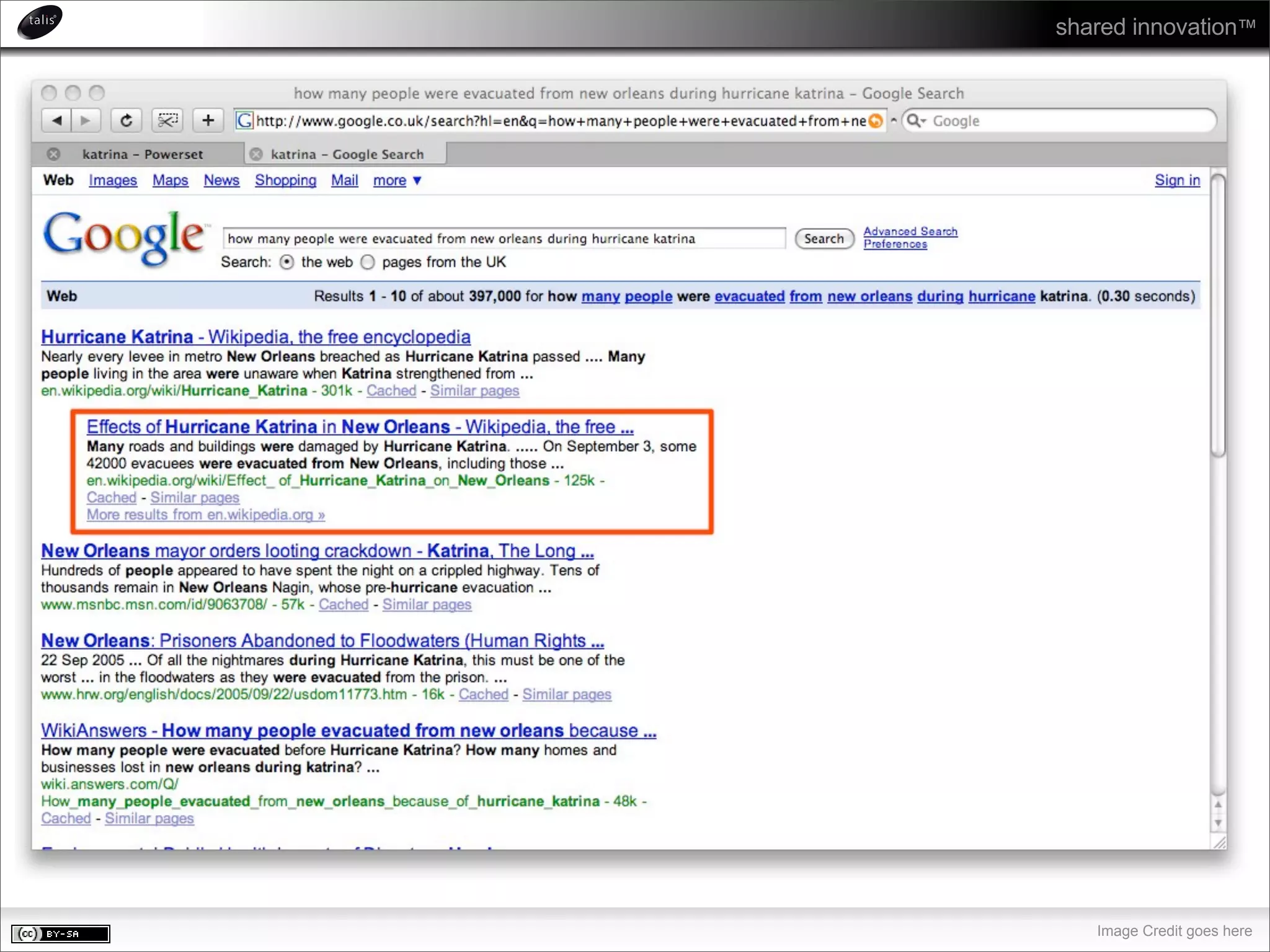Image resolution: width=1270 pixels, height=952 pixels.
Task: Click the Creative Commons BY-SA badge
Action: point(61,933)
